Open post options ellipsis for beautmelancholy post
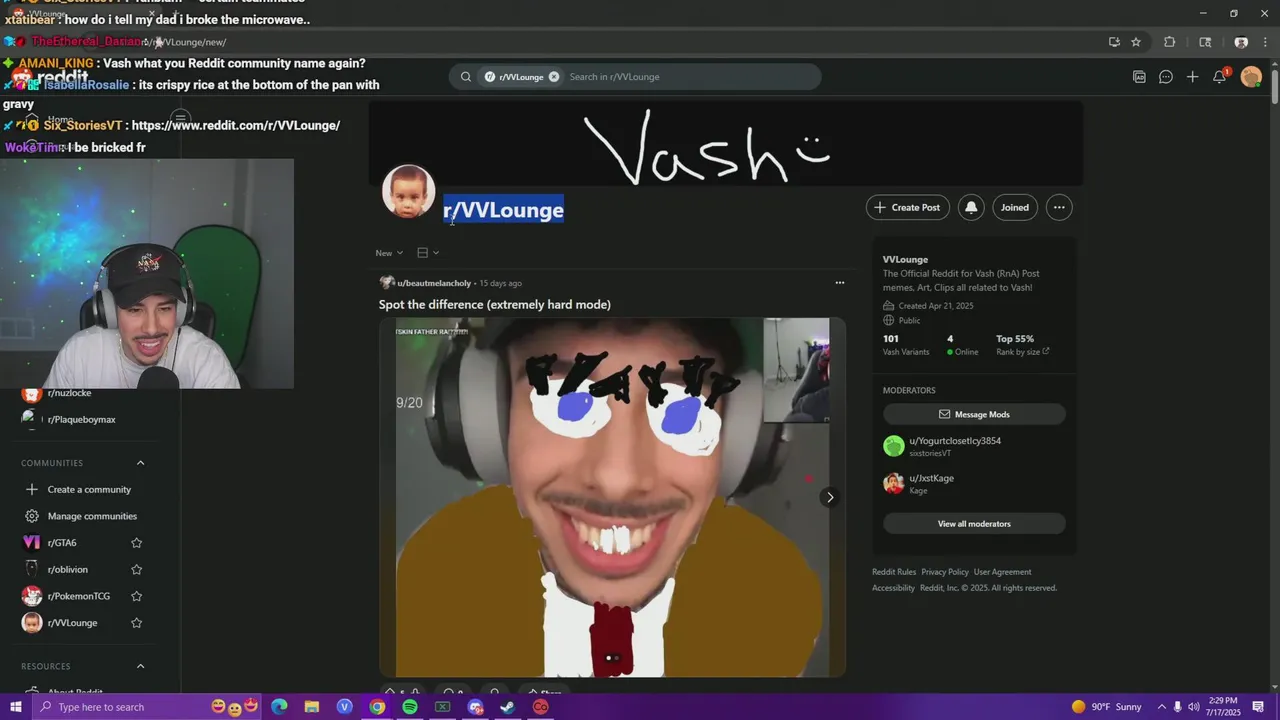The height and width of the screenshot is (720, 1280). 839,283
